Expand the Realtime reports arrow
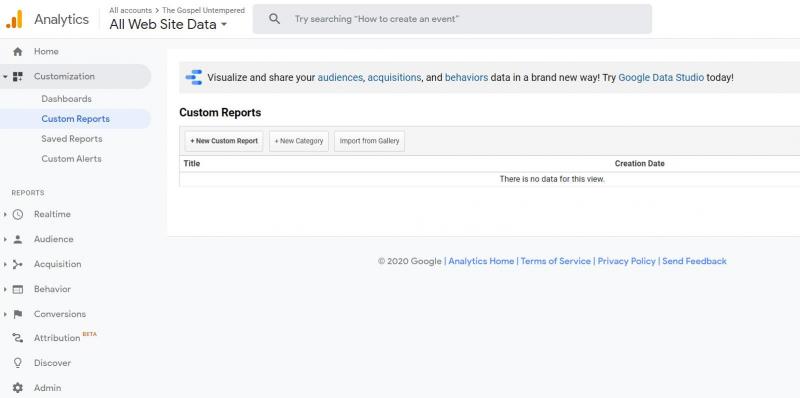800x398 pixels. pos(5,214)
